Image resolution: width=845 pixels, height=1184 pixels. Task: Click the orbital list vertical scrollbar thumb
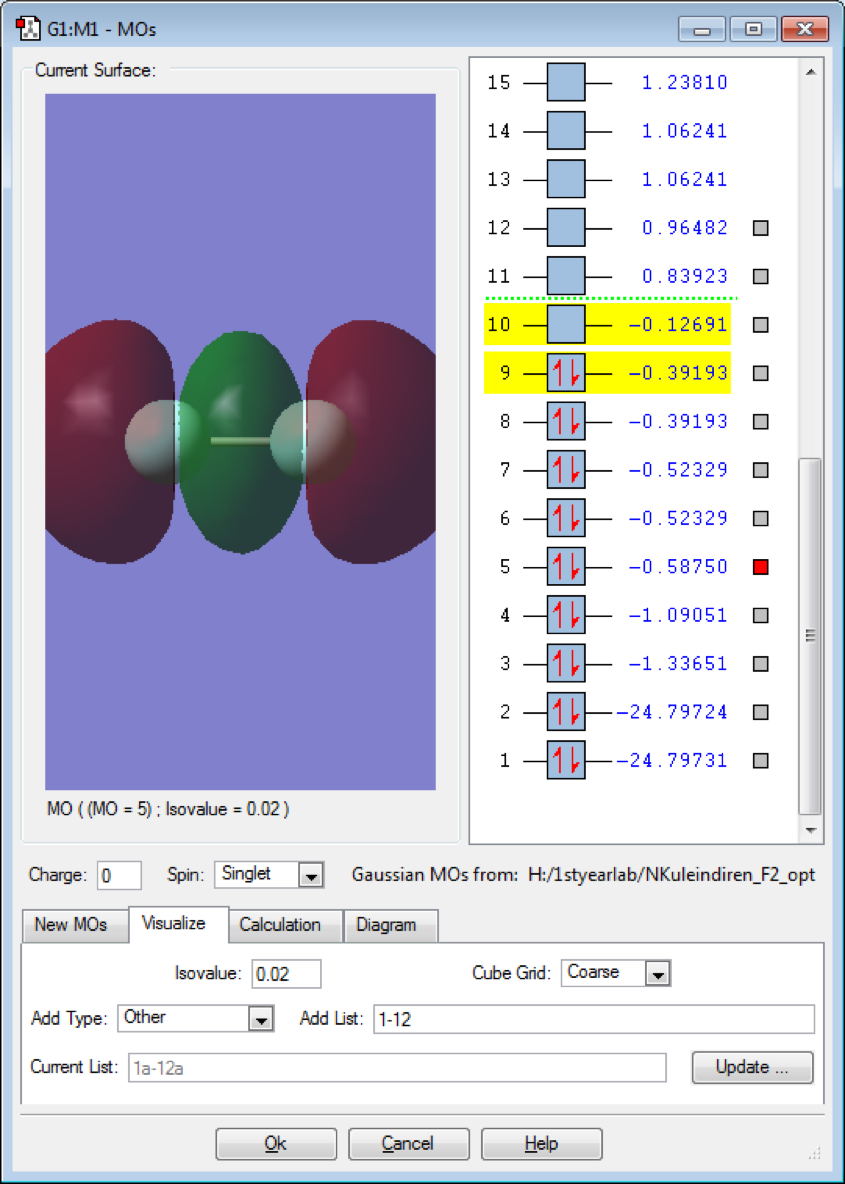click(x=810, y=635)
